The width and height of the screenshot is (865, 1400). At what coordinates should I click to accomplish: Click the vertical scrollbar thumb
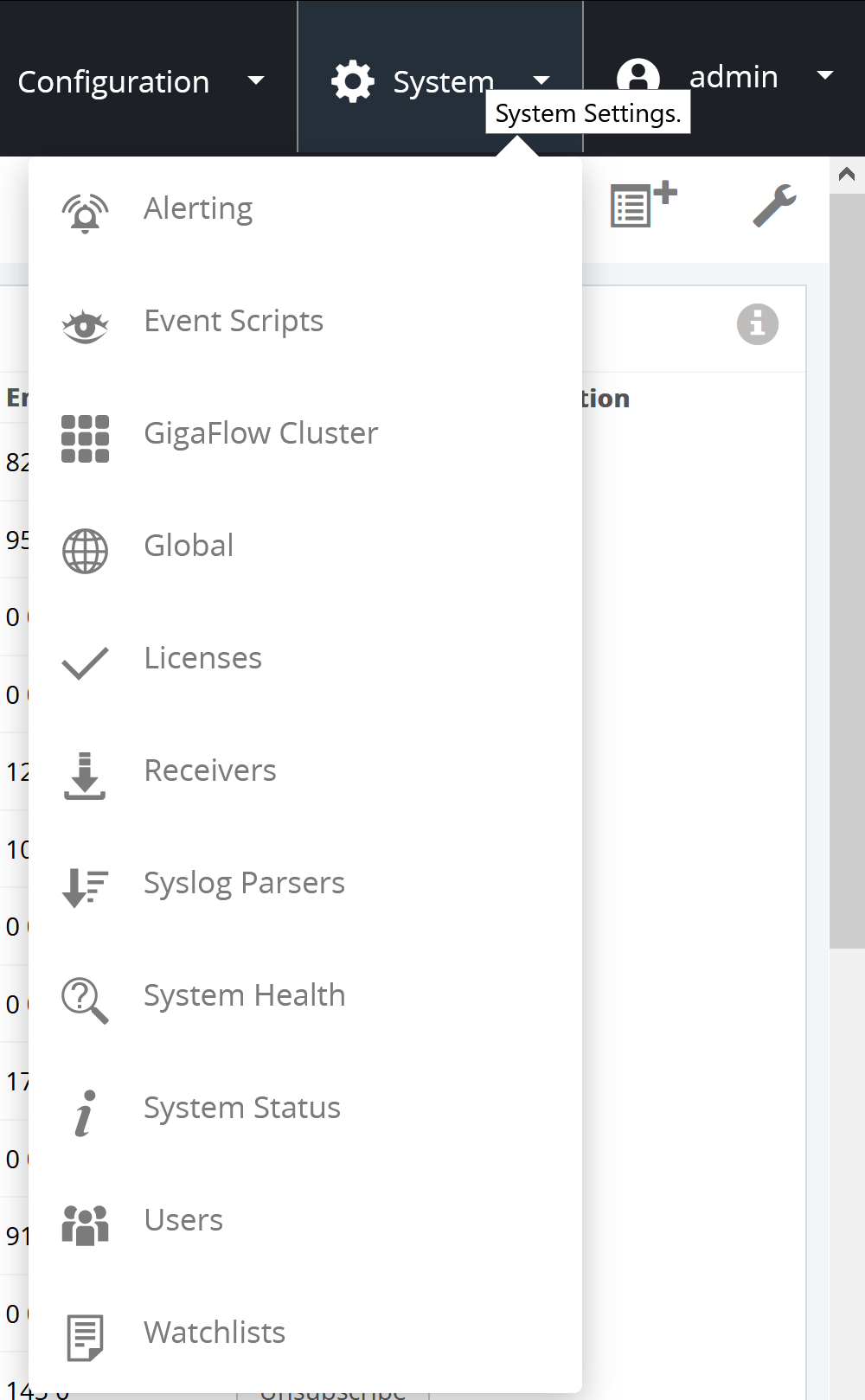pyautogui.click(x=847, y=571)
